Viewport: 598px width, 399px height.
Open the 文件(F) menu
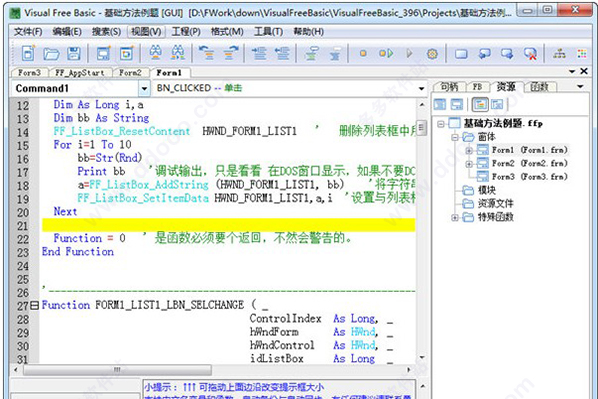[28, 32]
